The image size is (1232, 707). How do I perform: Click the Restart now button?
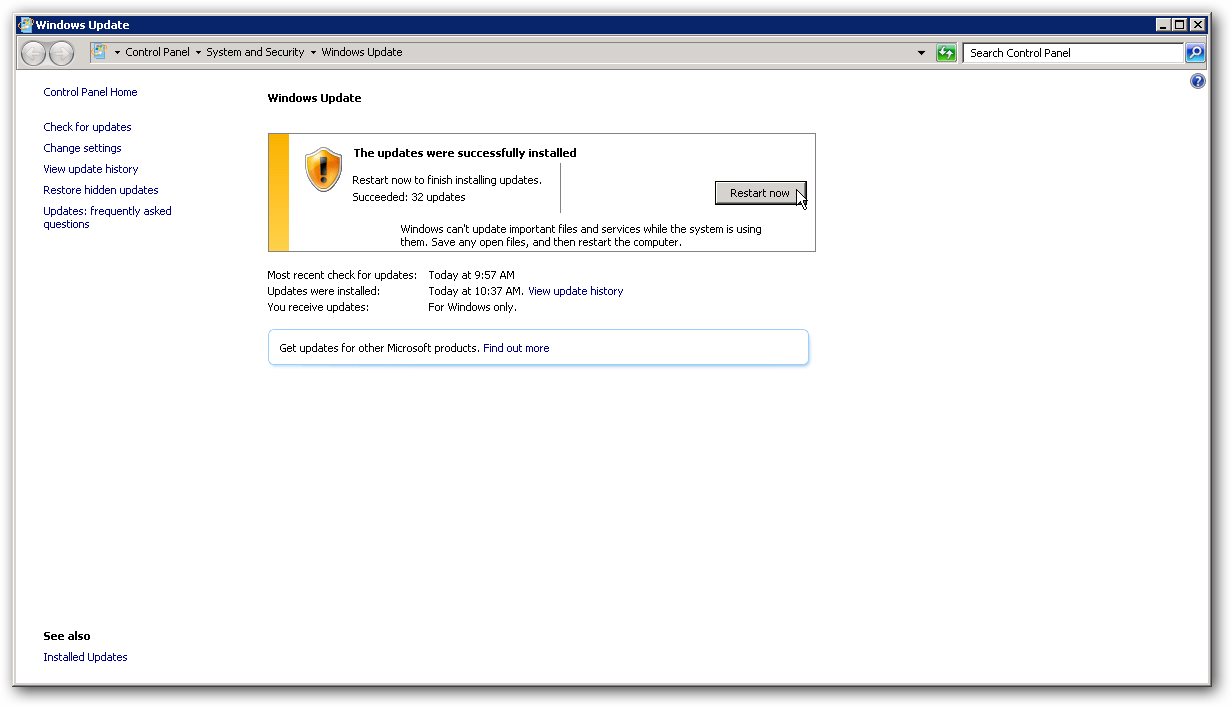tap(760, 193)
